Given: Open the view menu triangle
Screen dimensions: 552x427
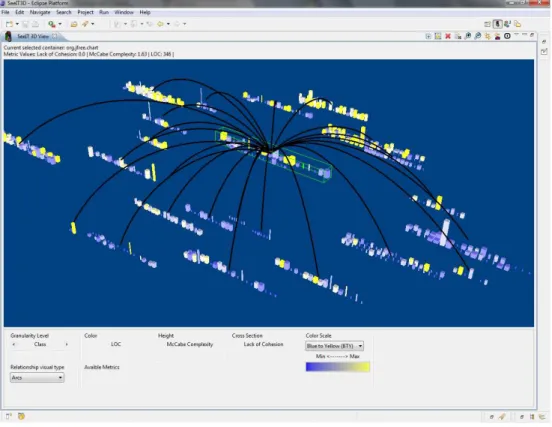Looking at the screenshot, I should 516,34.
